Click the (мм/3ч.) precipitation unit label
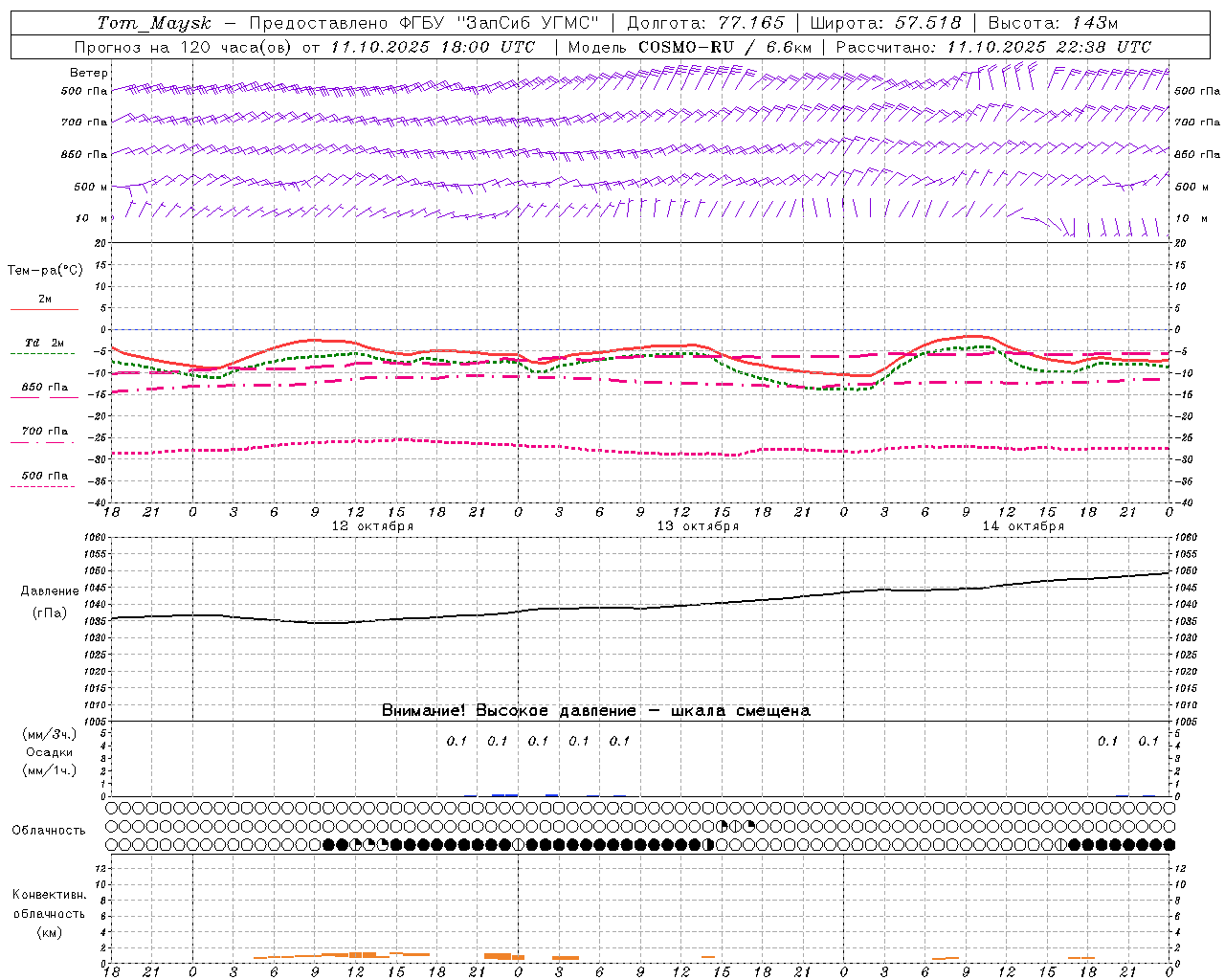 50,734
